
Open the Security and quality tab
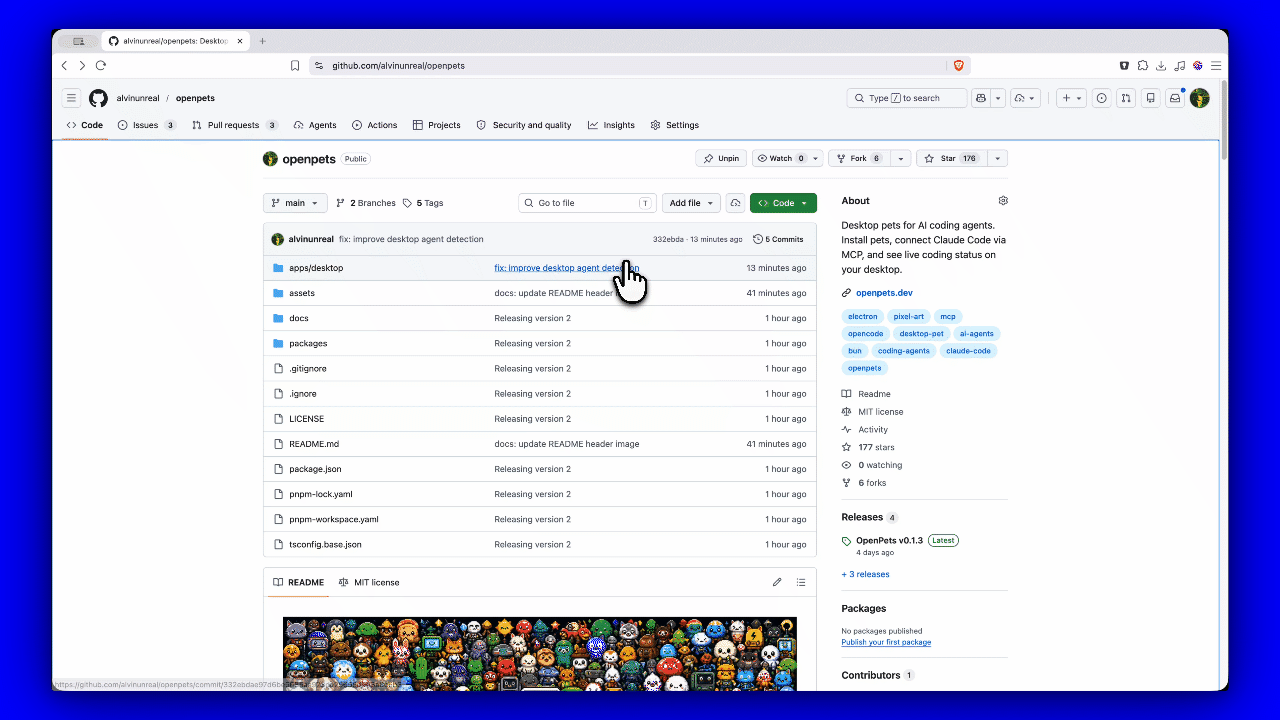(524, 125)
